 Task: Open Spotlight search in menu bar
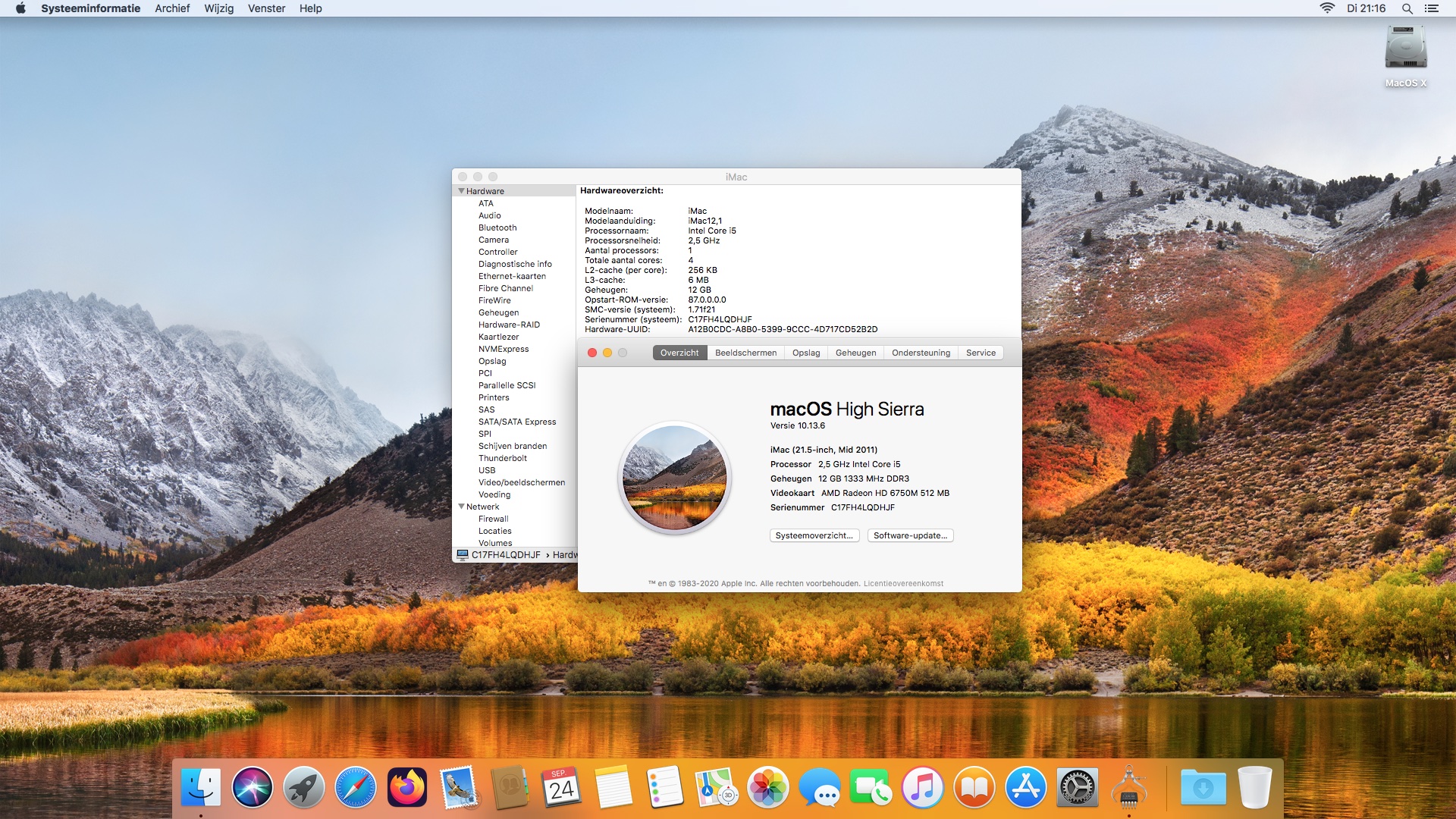(x=1407, y=8)
